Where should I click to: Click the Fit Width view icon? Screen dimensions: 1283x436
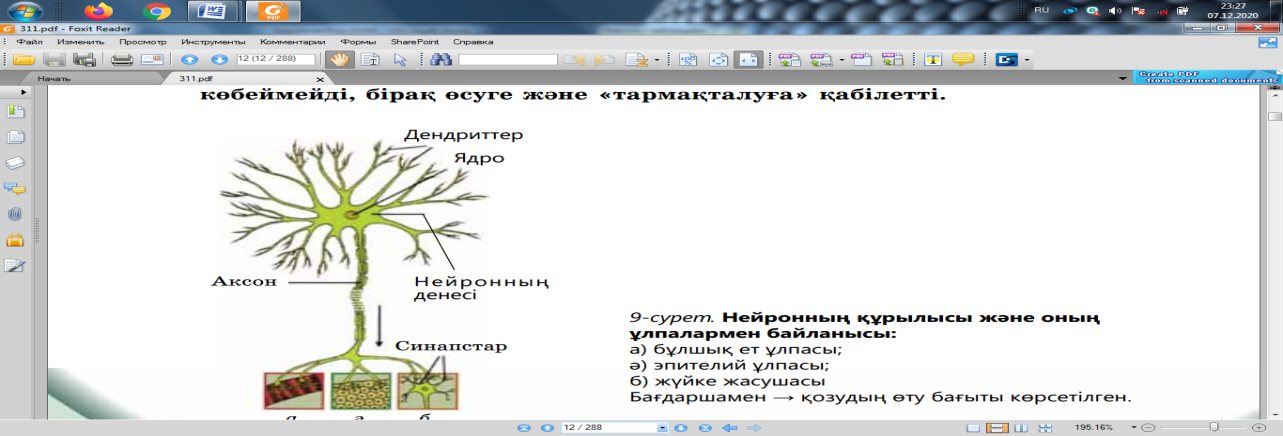748,60
